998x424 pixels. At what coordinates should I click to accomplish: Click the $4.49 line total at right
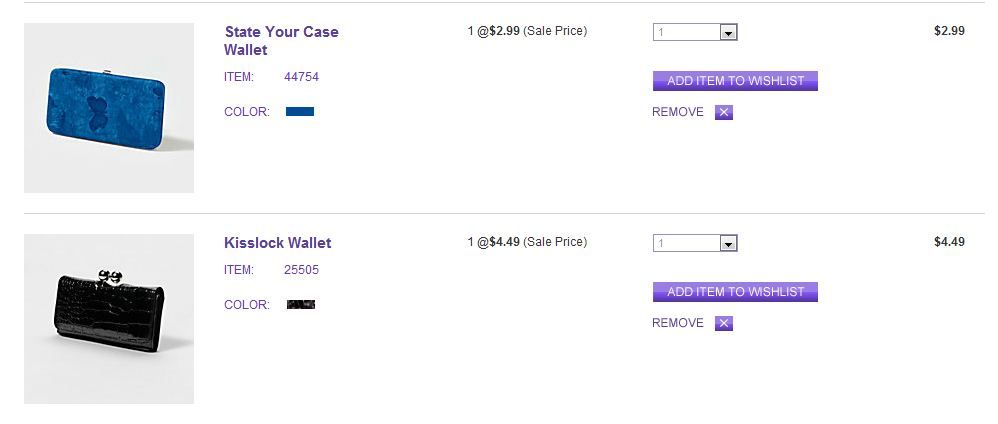(949, 242)
